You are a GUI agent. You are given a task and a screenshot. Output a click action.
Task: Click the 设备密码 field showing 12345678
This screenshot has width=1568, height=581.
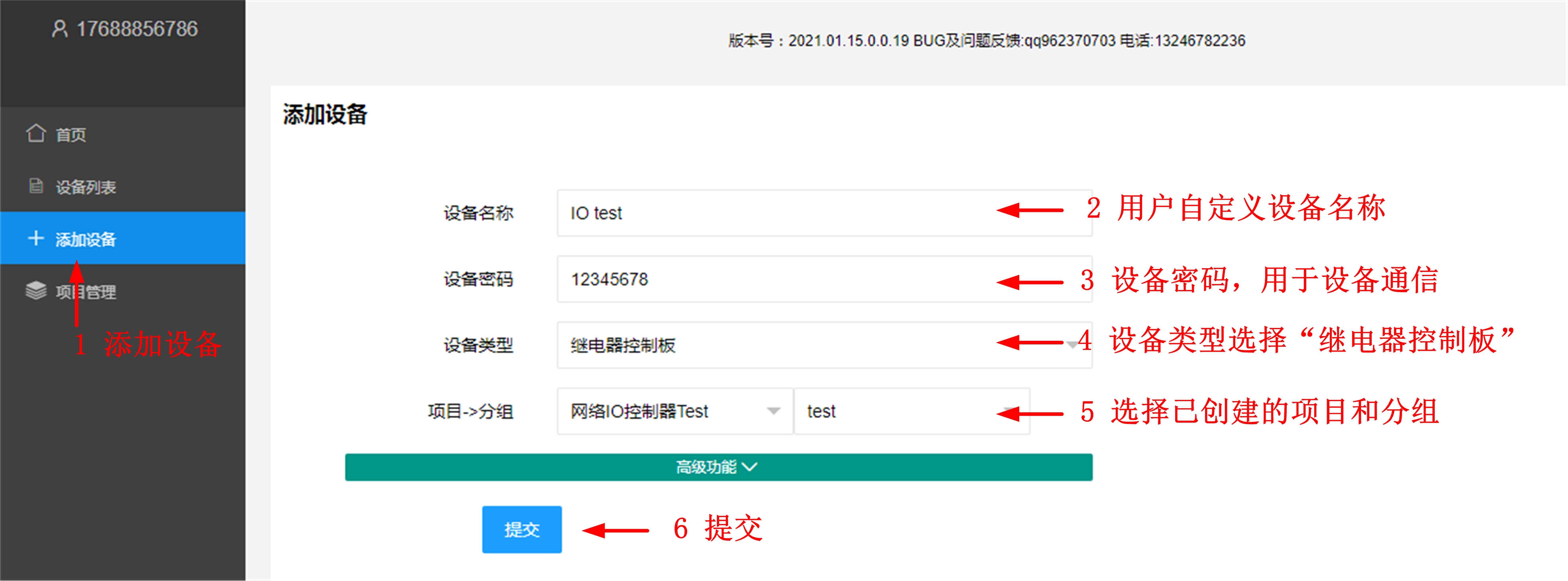pos(773,279)
